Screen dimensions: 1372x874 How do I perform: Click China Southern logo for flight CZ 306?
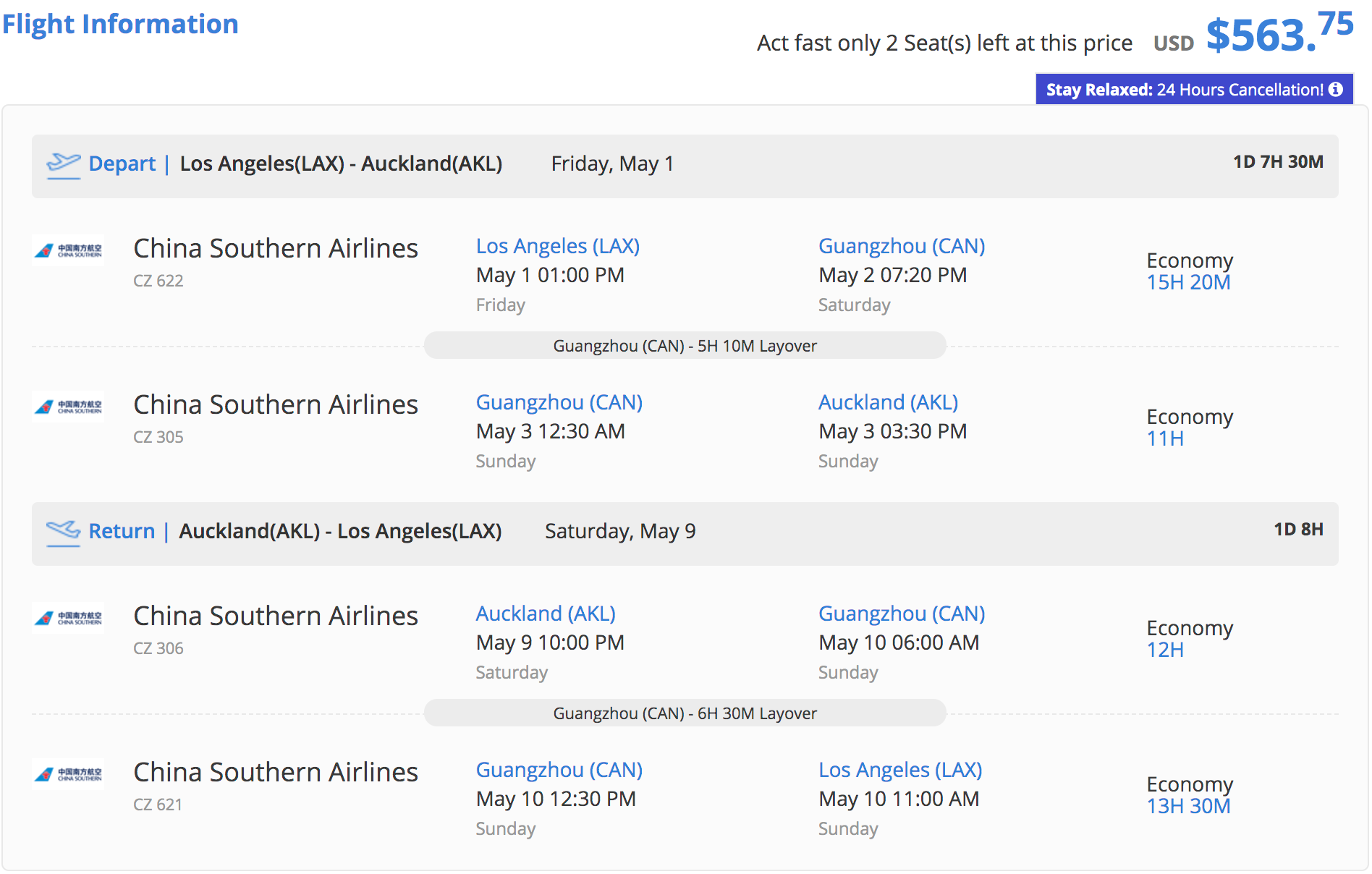(69, 618)
